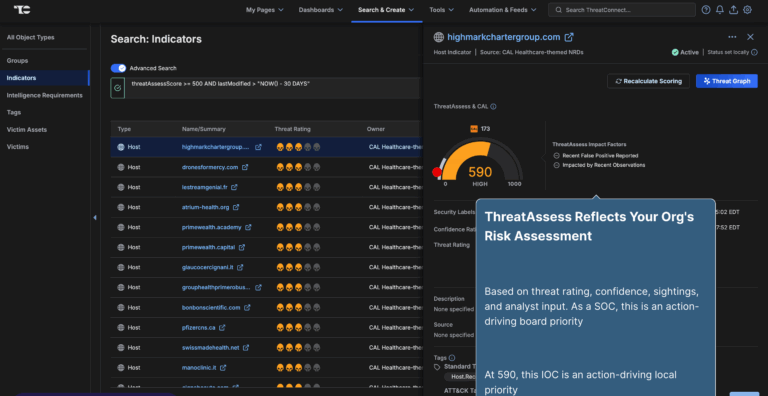Open atrium-health.org external link icon
Image resolution: width=768 pixels, height=396 pixels.
click(236, 207)
